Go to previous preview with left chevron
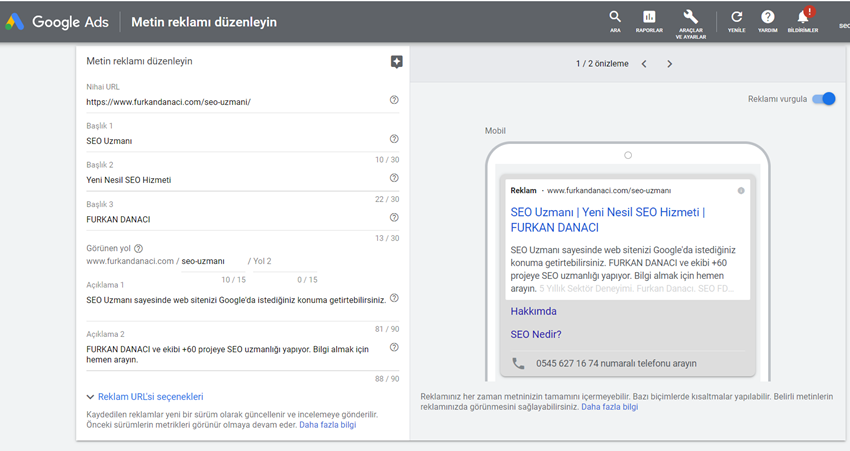 (x=644, y=64)
